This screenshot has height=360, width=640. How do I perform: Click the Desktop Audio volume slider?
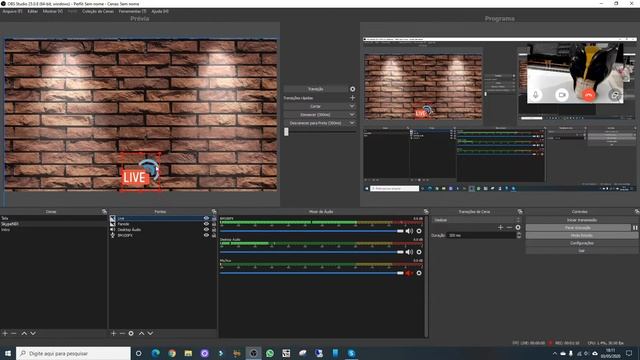(312, 252)
